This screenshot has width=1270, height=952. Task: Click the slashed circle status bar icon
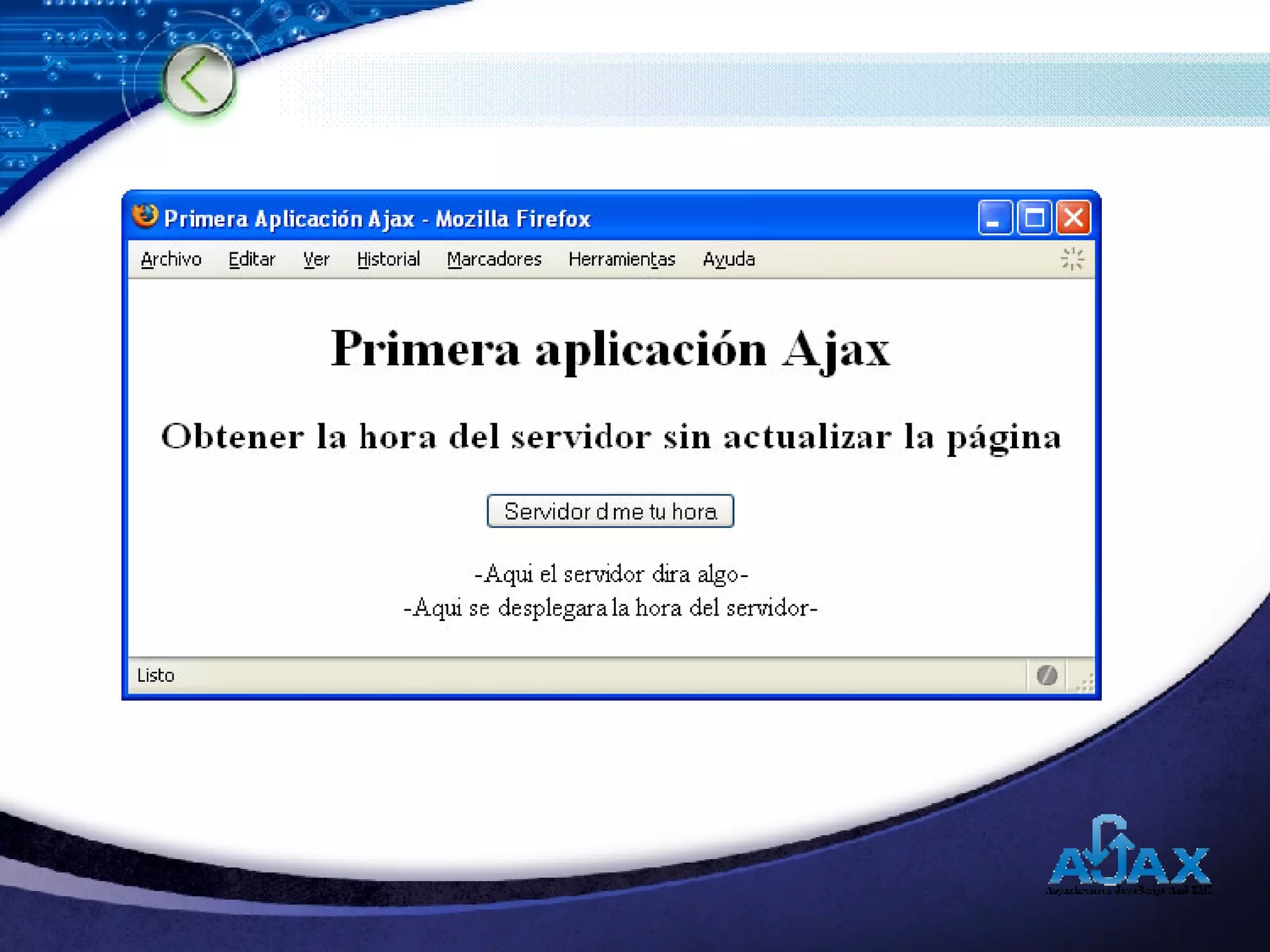coord(1047,675)
